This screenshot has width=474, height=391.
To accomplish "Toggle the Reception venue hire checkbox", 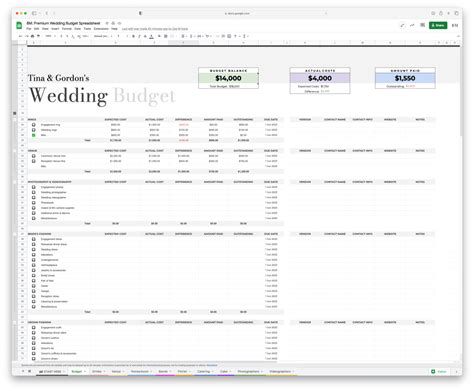I will point(34,161).
